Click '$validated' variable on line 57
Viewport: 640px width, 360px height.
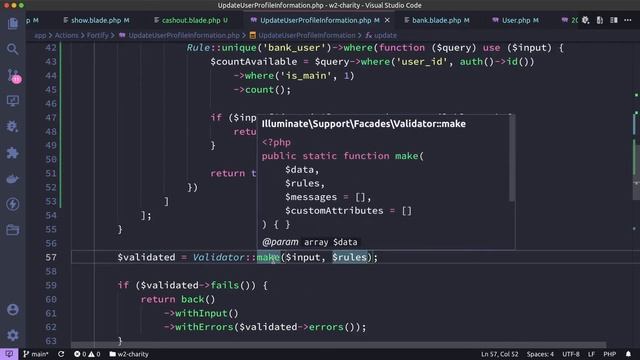tap(146, 257)
